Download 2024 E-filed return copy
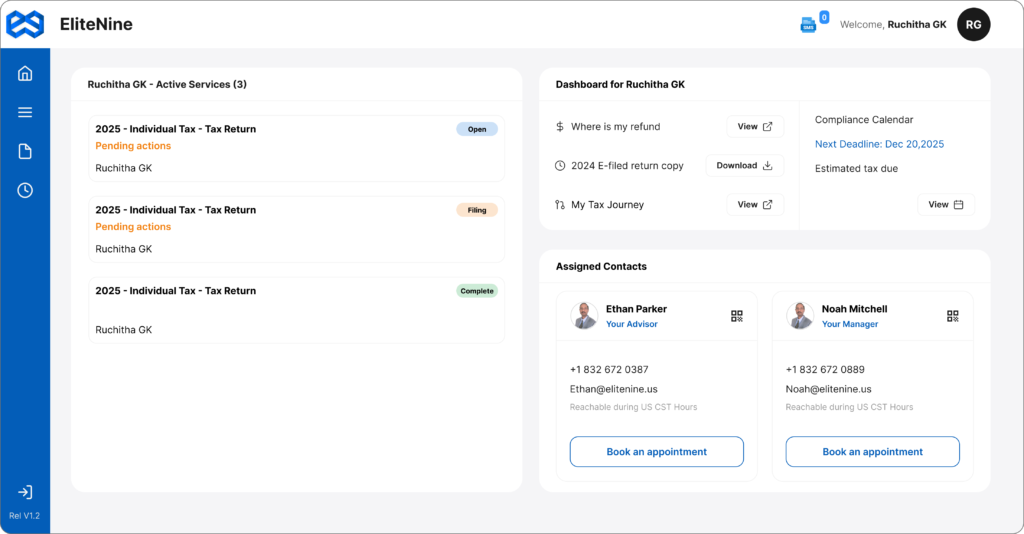Viewport: 1024px width, 534px height. pyautogui.click(x=744, y=166)
